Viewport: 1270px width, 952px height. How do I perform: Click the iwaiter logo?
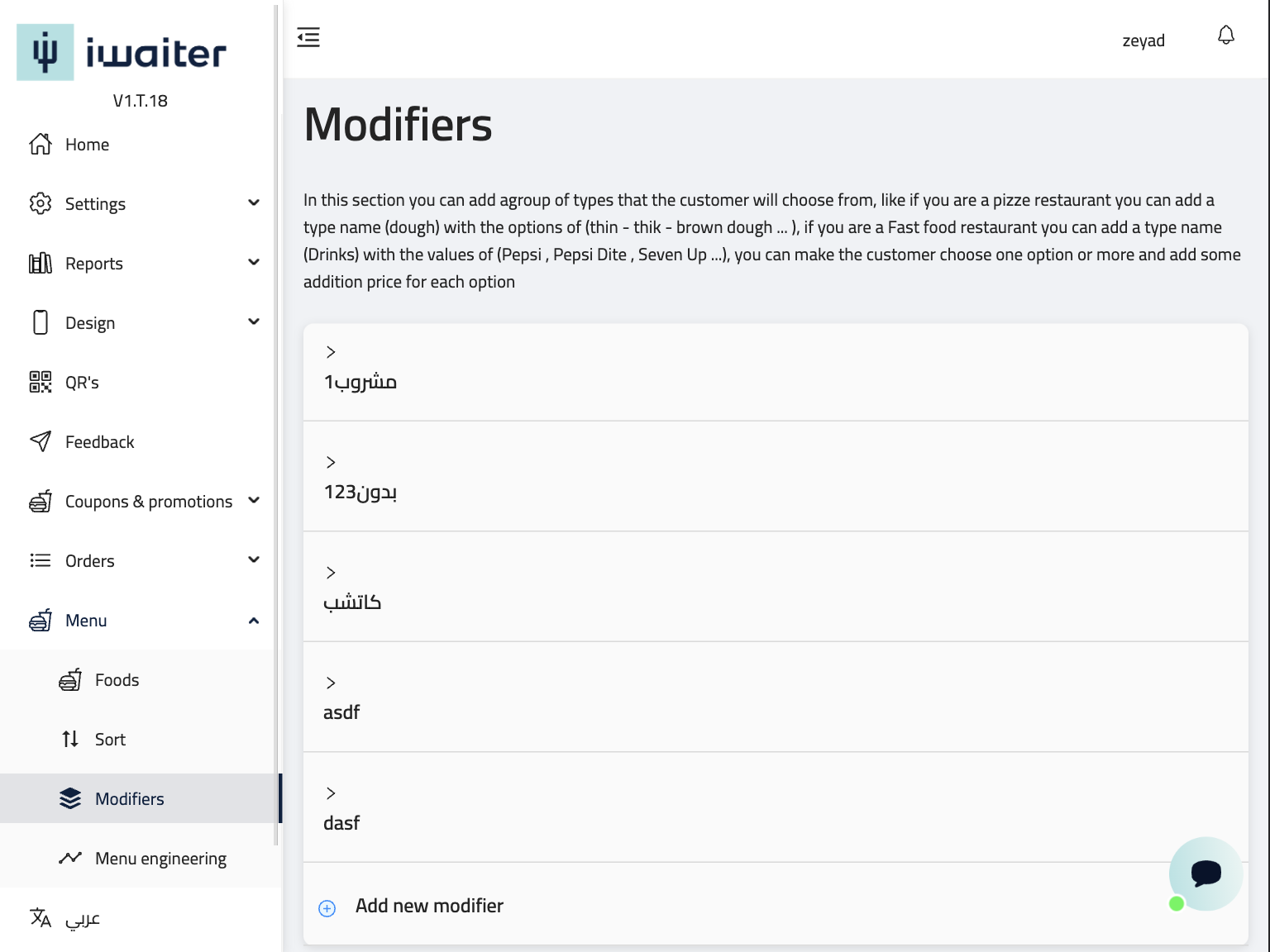pyautogui.click(x=122, y=53)
